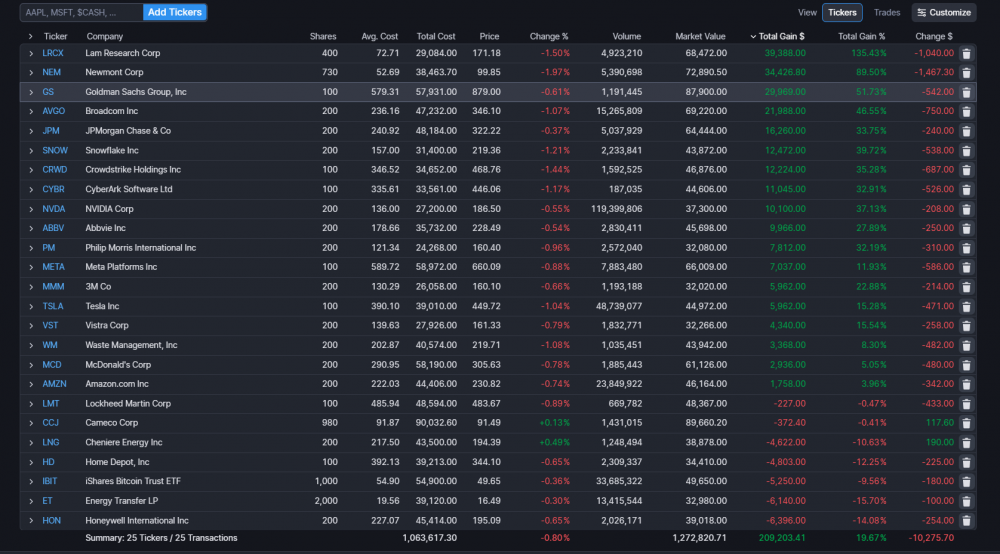
Task: Switch to the Trades view tab
Action: [886, 13]
